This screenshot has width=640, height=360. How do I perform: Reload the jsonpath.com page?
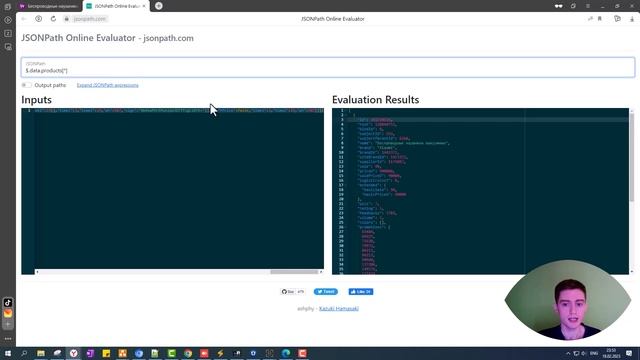53,19
